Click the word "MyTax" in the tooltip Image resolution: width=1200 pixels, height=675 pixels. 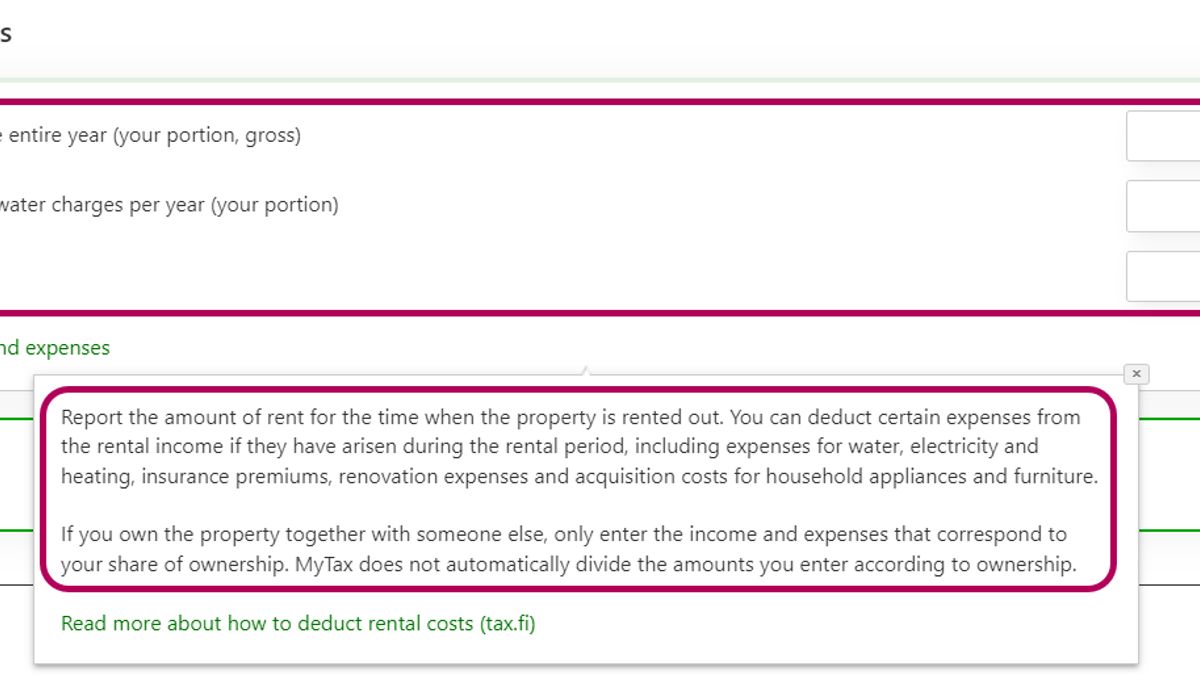[324, 565]
